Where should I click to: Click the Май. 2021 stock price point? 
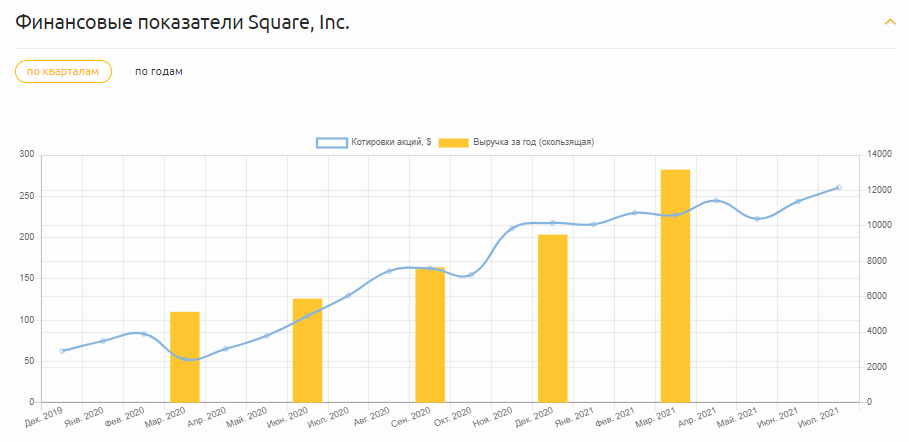click(757, 219)
